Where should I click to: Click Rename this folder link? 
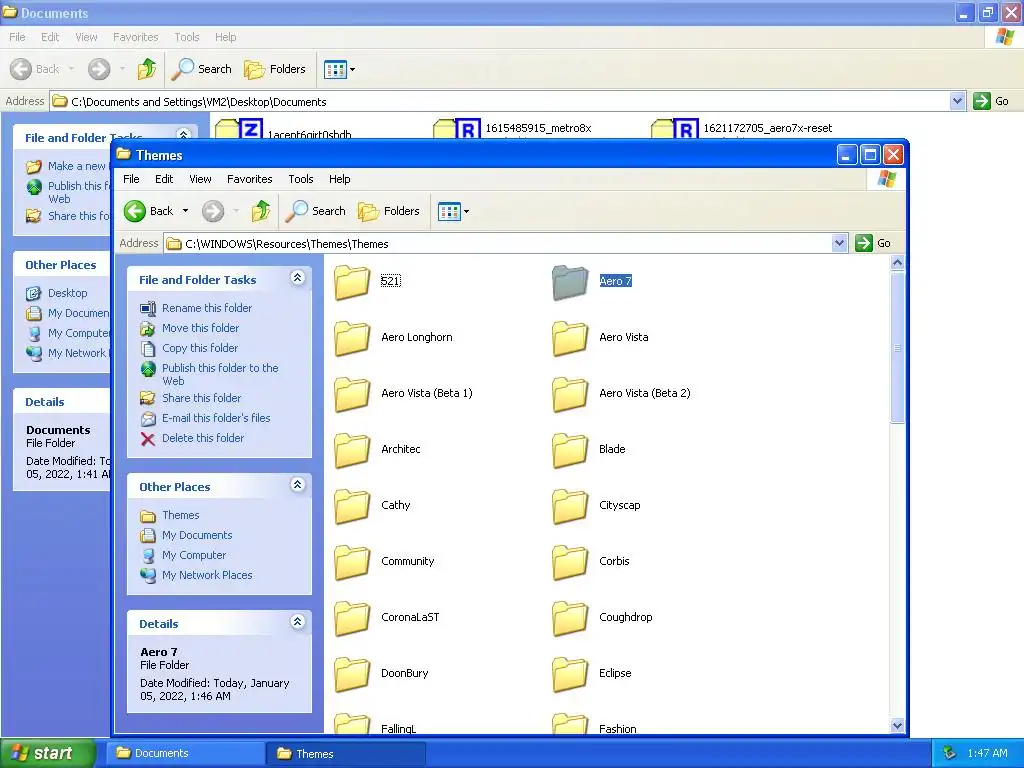point(207,308)
